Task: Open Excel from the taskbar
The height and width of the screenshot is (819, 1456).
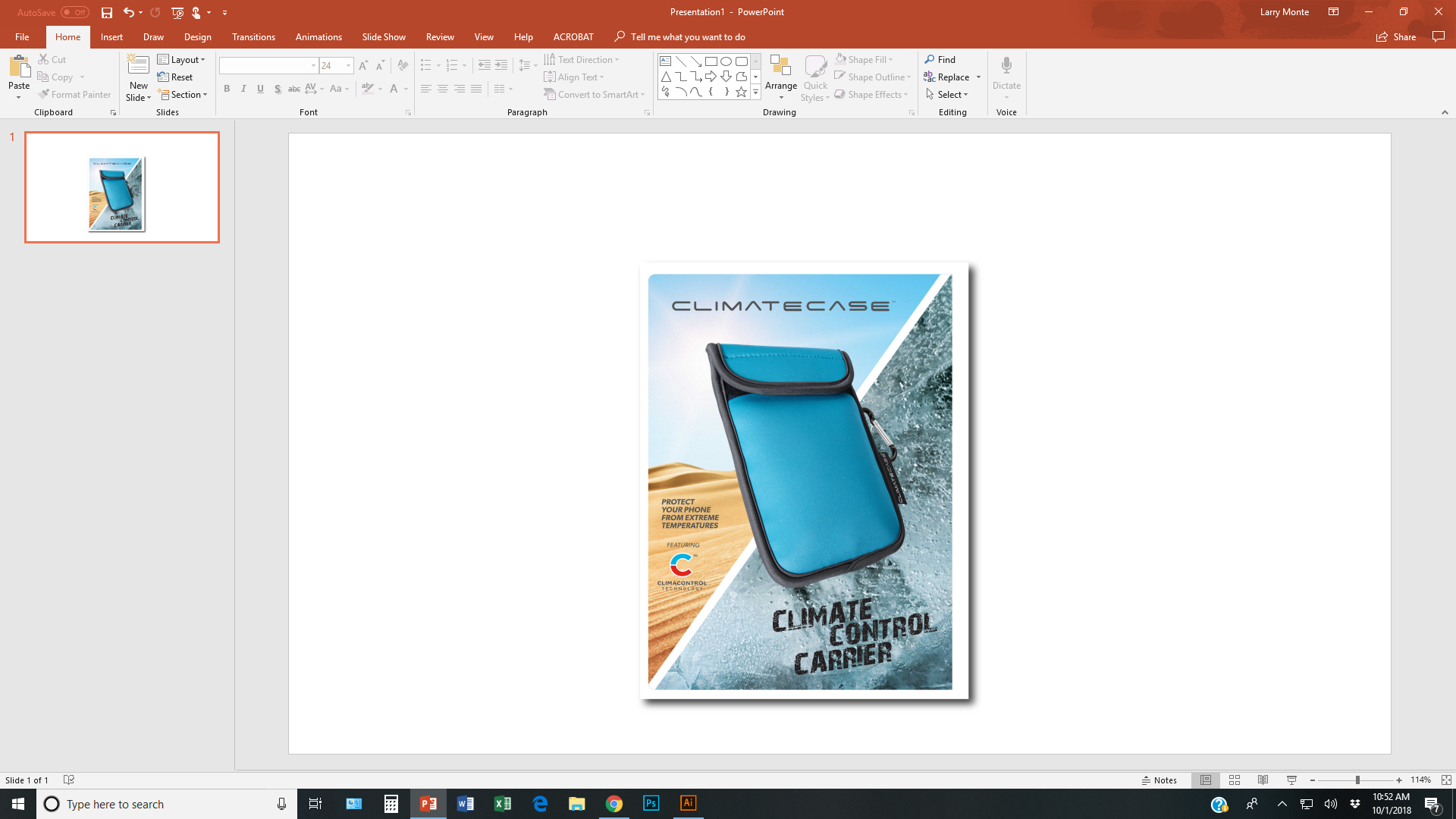Action: 503,803
